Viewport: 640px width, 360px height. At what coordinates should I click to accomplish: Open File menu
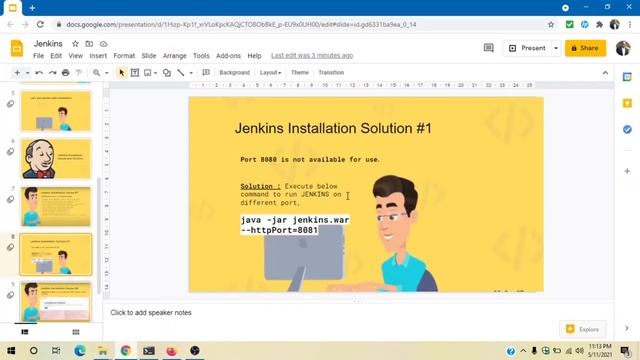[38, 56]
